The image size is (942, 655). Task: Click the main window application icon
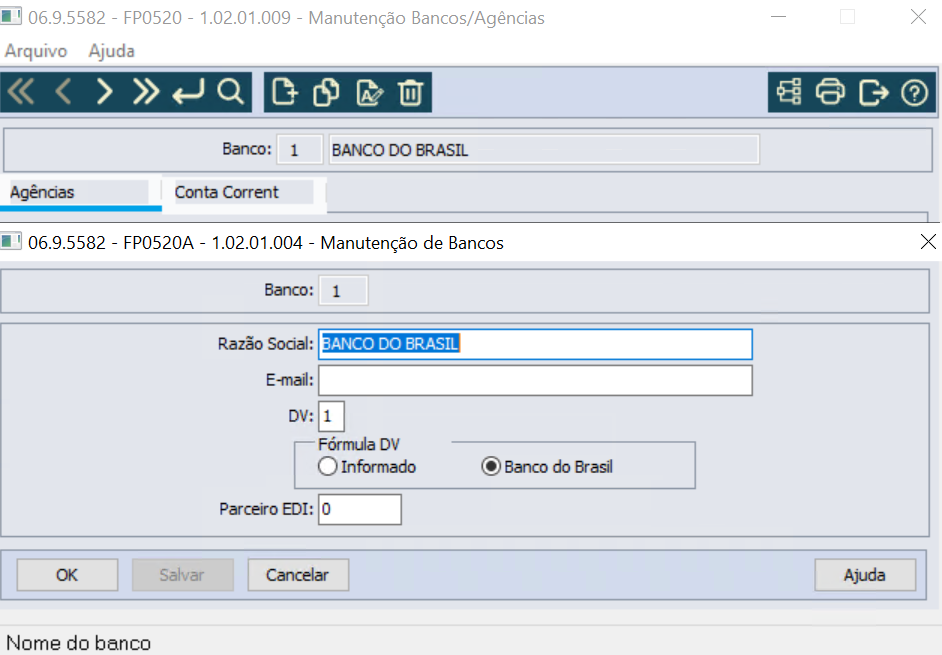tap(11, 16)
